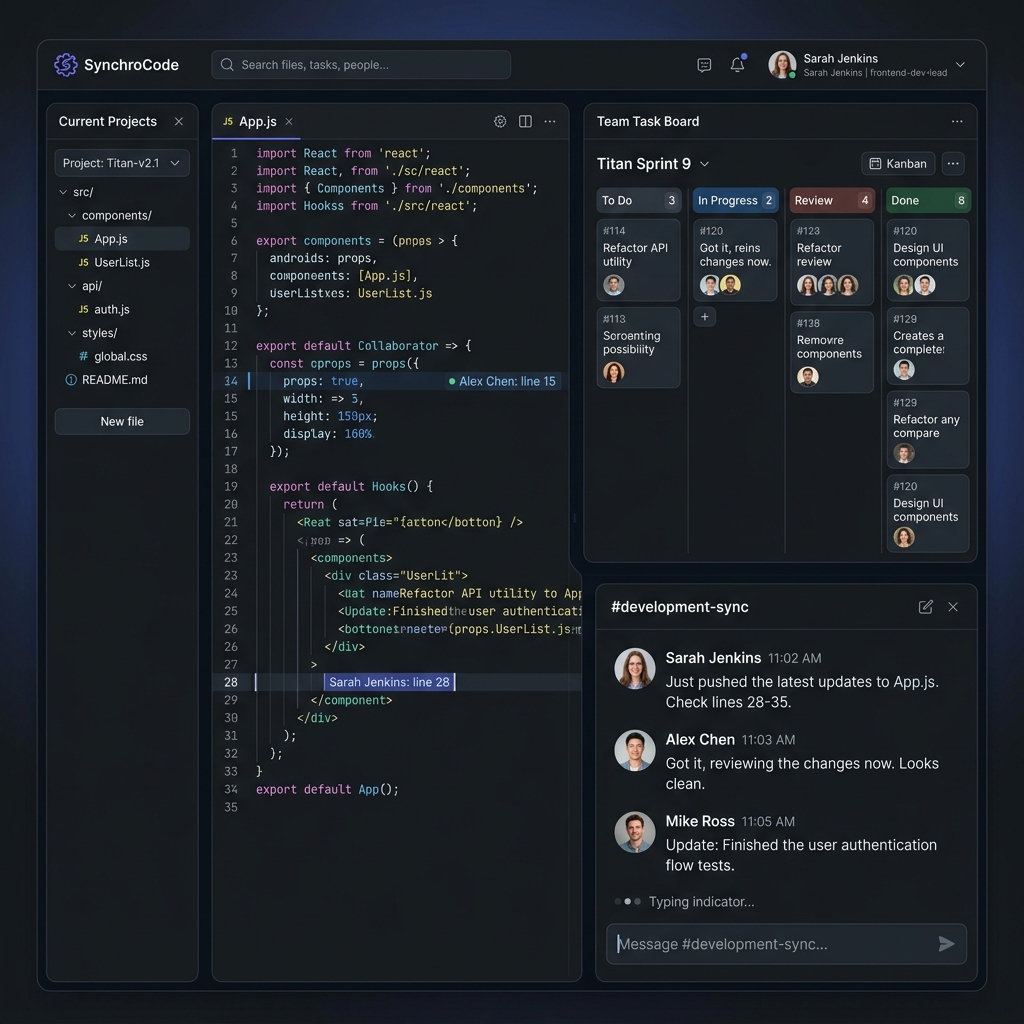Open global.css file

coord(122,357)
